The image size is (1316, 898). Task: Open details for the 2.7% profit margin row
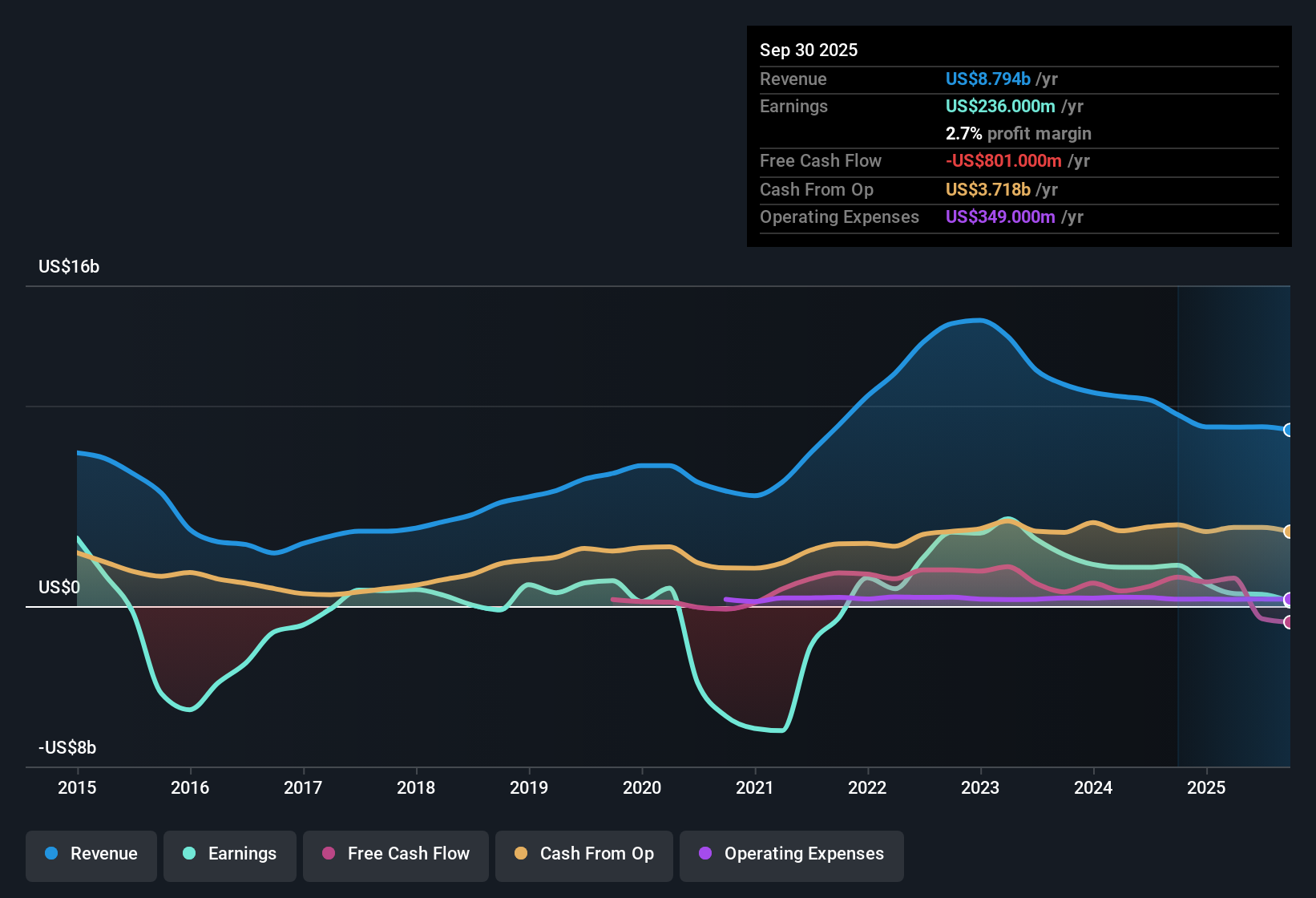[1018, 134]
